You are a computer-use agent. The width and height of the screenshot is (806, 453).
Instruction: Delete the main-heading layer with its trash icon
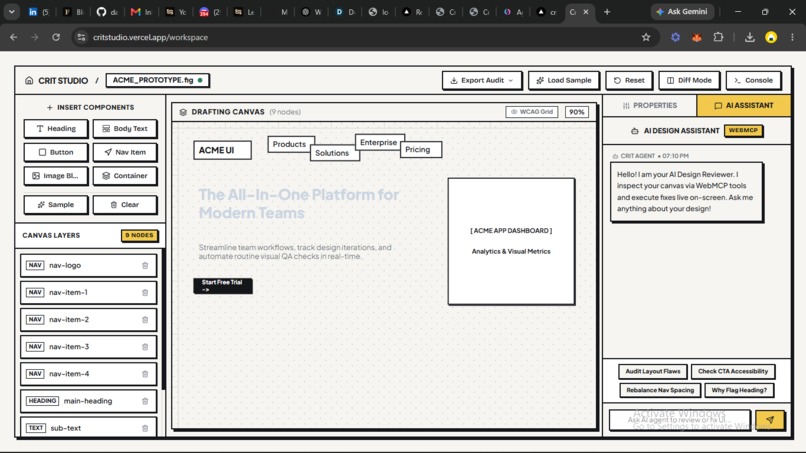pyautogui.click(x=145, y=401)
